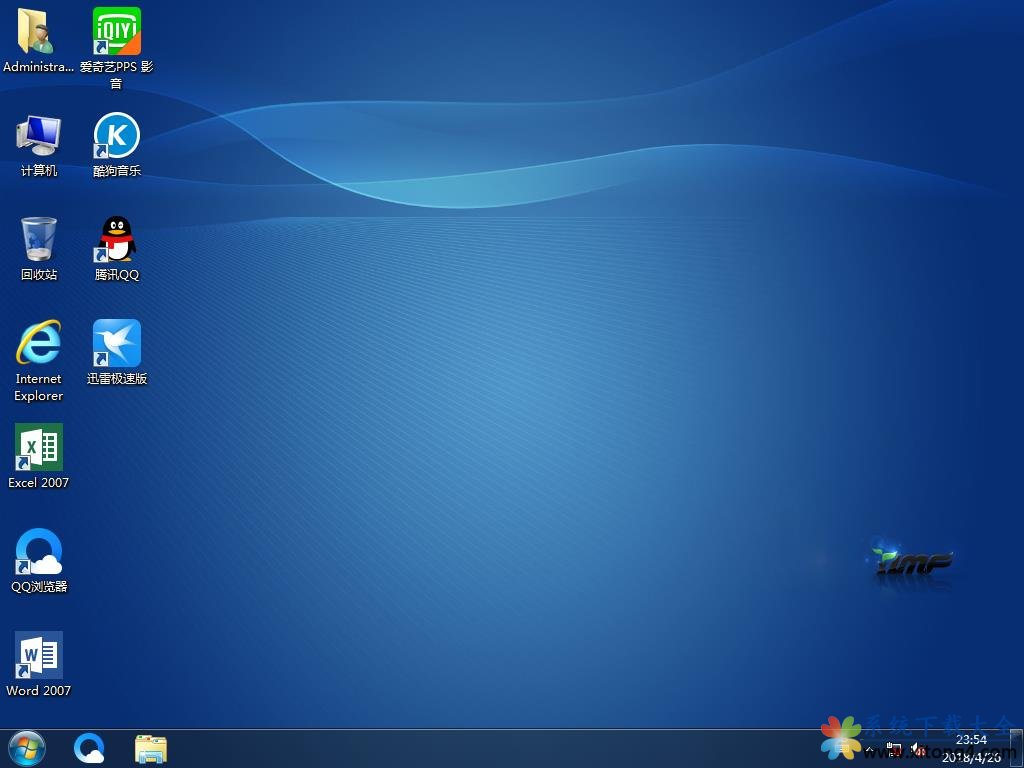Screen dimensions: 1024x768
Task: Select the 'Administra...' label text
Action: coord(39,67)
